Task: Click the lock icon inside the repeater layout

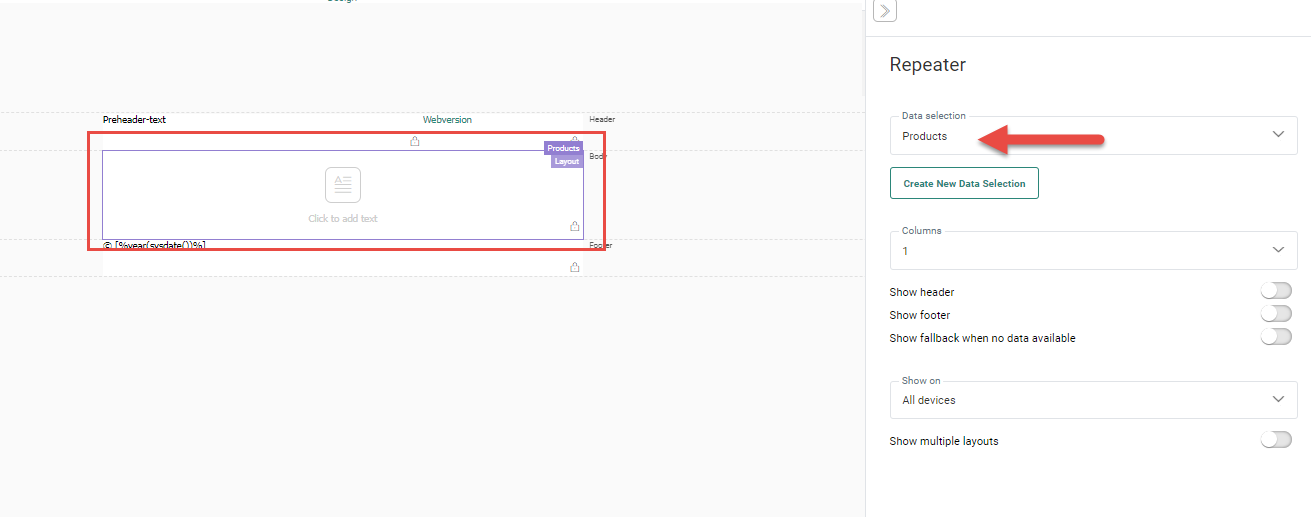Action: [x=574, y=226]
